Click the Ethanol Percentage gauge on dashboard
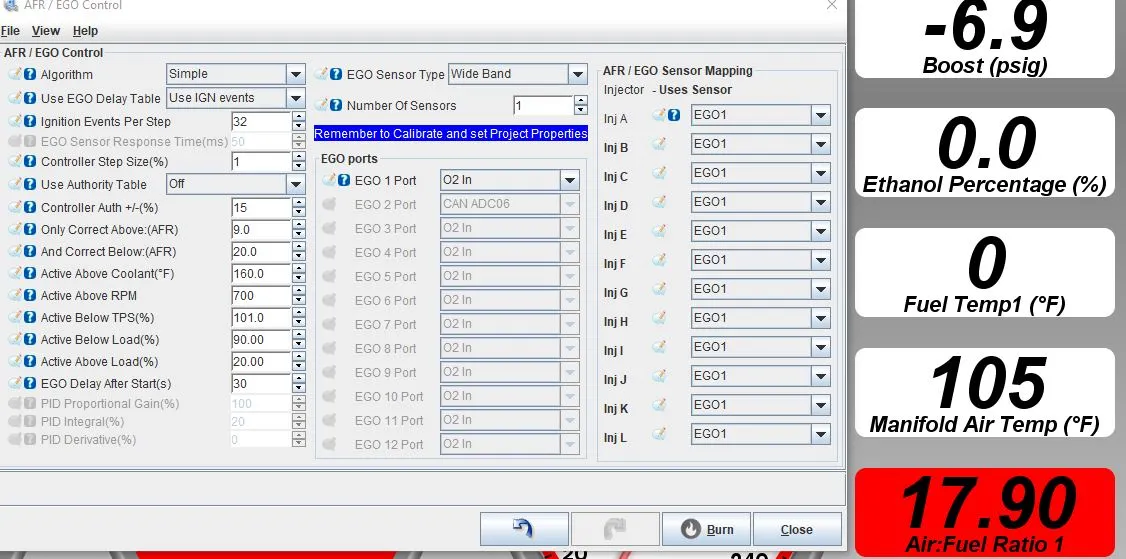The image size is (1126, 559). click(985, 153)
